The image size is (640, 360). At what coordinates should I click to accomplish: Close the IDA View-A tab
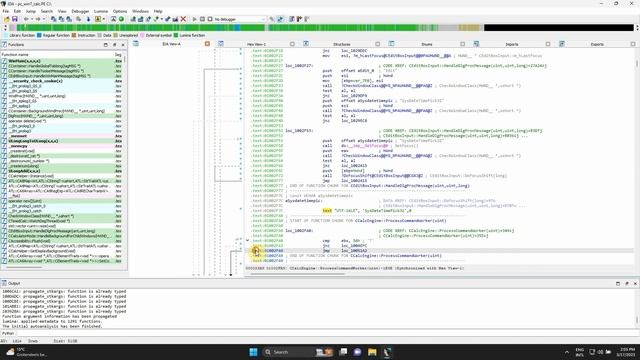point(207,44)
